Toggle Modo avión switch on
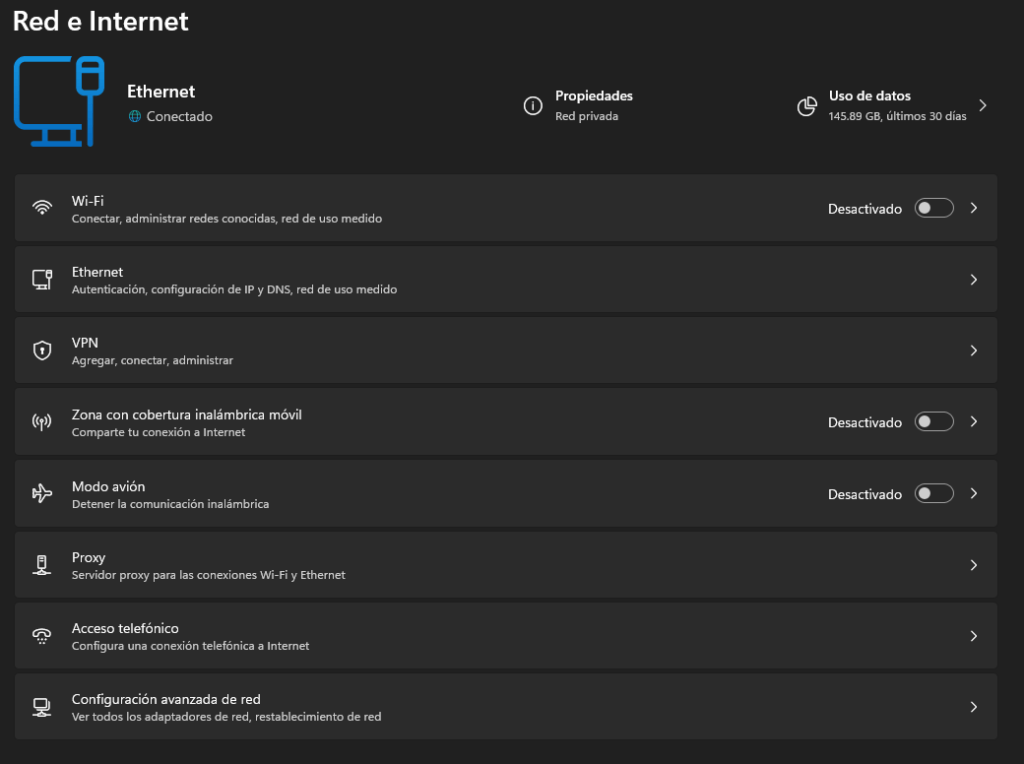This screenshot has height=764, width=1024. point(934,494)
